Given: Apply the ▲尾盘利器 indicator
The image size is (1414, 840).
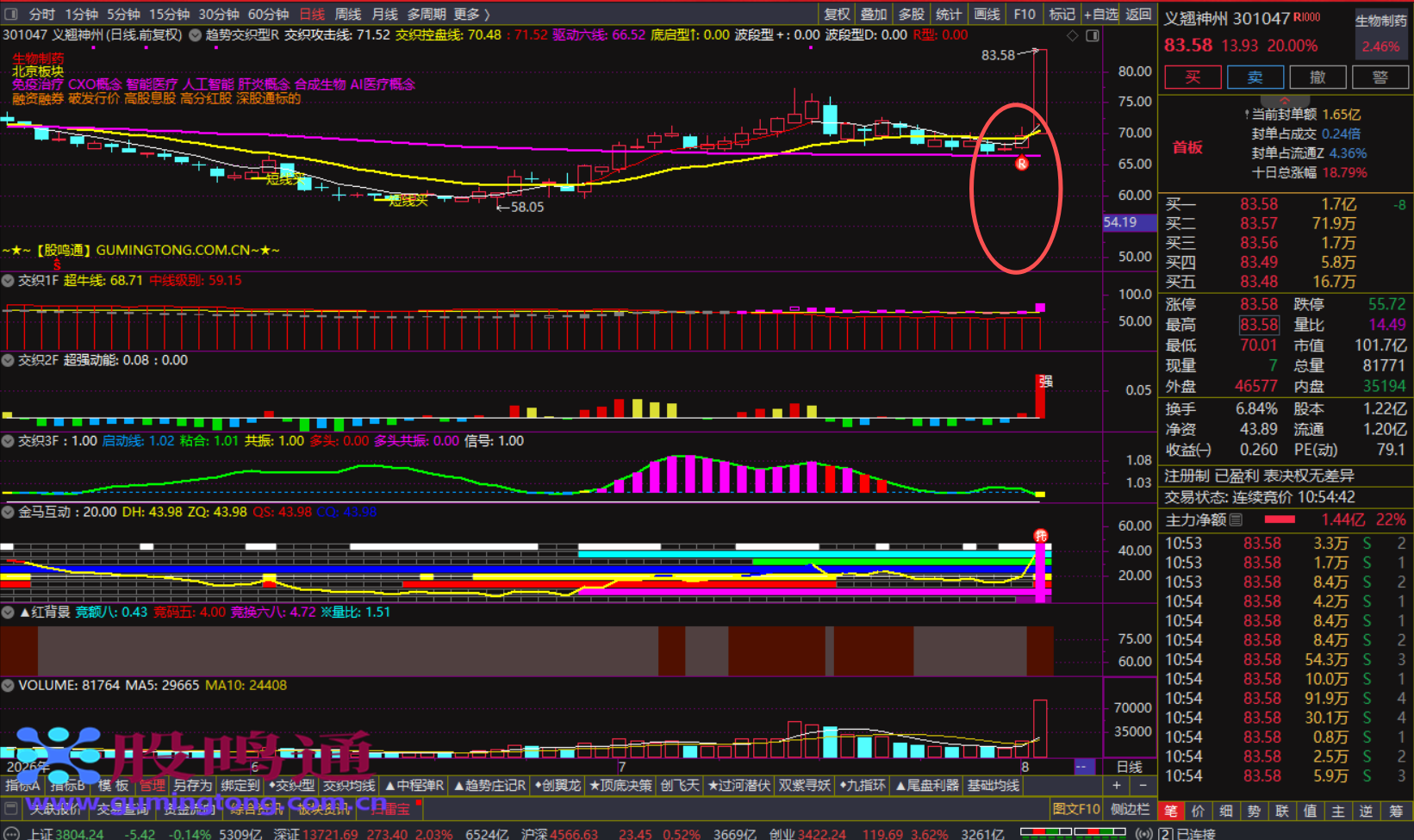Looking at the screenshot, I should 927,786.
